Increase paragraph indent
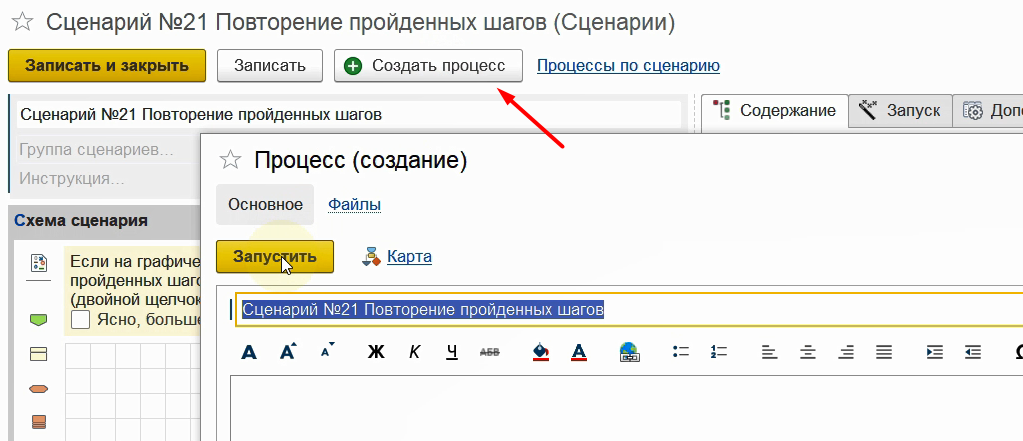Viewport: 1023px width, 441px height. 934,352
